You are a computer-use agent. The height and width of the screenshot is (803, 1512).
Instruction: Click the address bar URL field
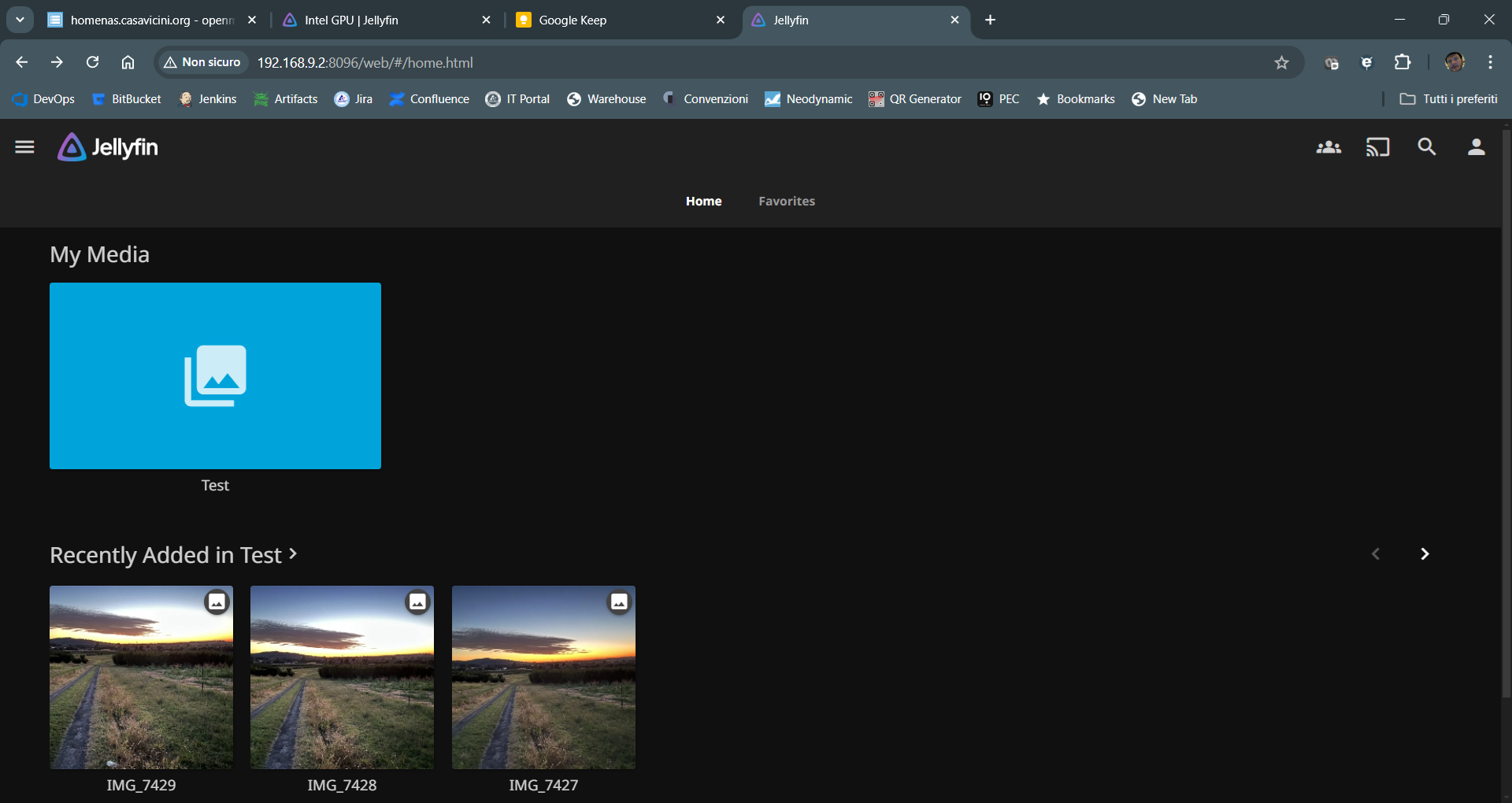tap(709, 63)
